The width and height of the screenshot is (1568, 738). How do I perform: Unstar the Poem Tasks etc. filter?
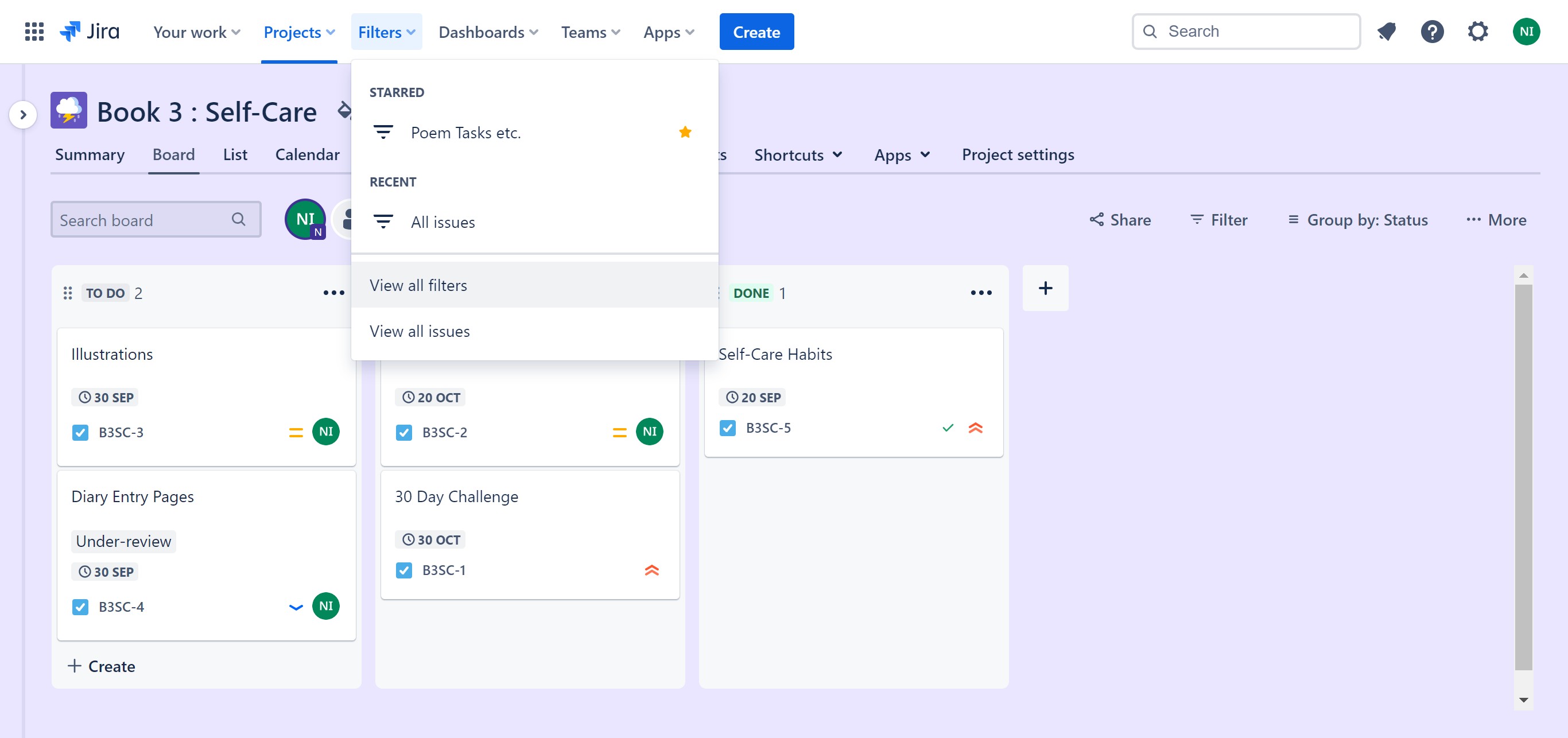point(685,132)
